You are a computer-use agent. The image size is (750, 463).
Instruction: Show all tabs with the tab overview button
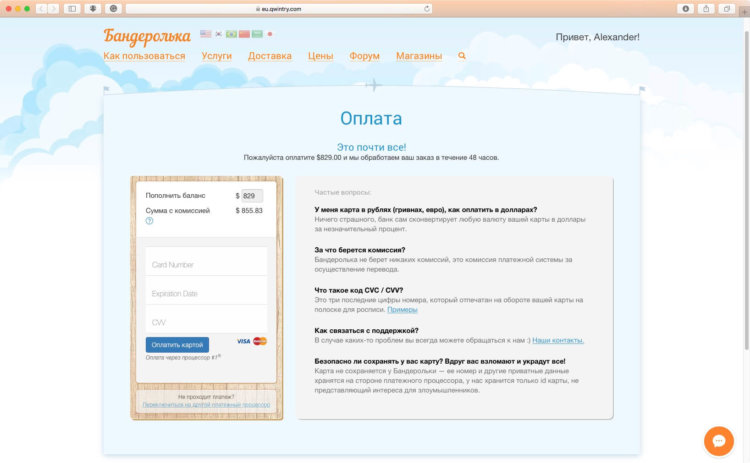click(x=727, y=9)
